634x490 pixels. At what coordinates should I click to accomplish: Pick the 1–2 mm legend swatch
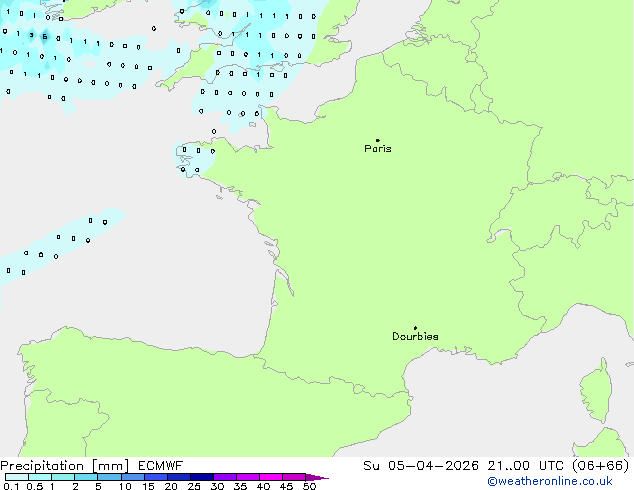click(x=63, y=477)
